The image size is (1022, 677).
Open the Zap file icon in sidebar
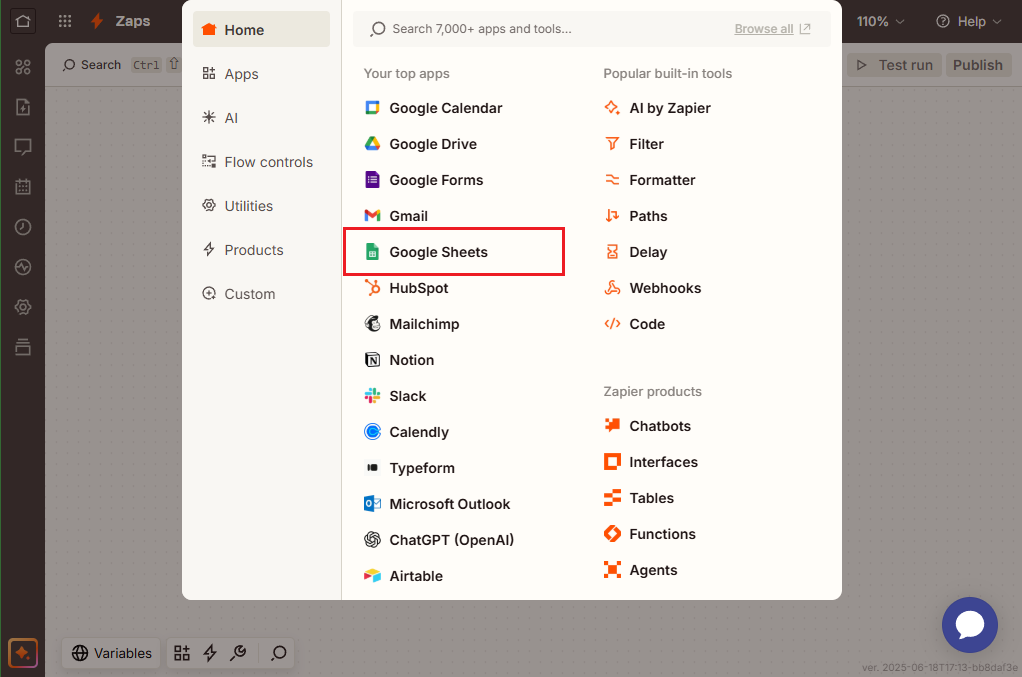(x=23, y=107)
